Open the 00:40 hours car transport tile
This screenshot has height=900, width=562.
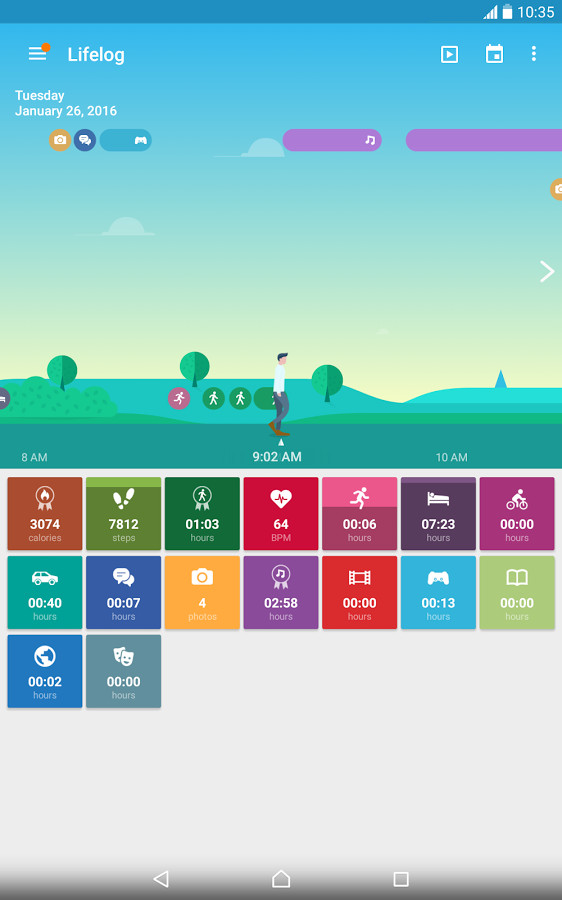point(45,592)
